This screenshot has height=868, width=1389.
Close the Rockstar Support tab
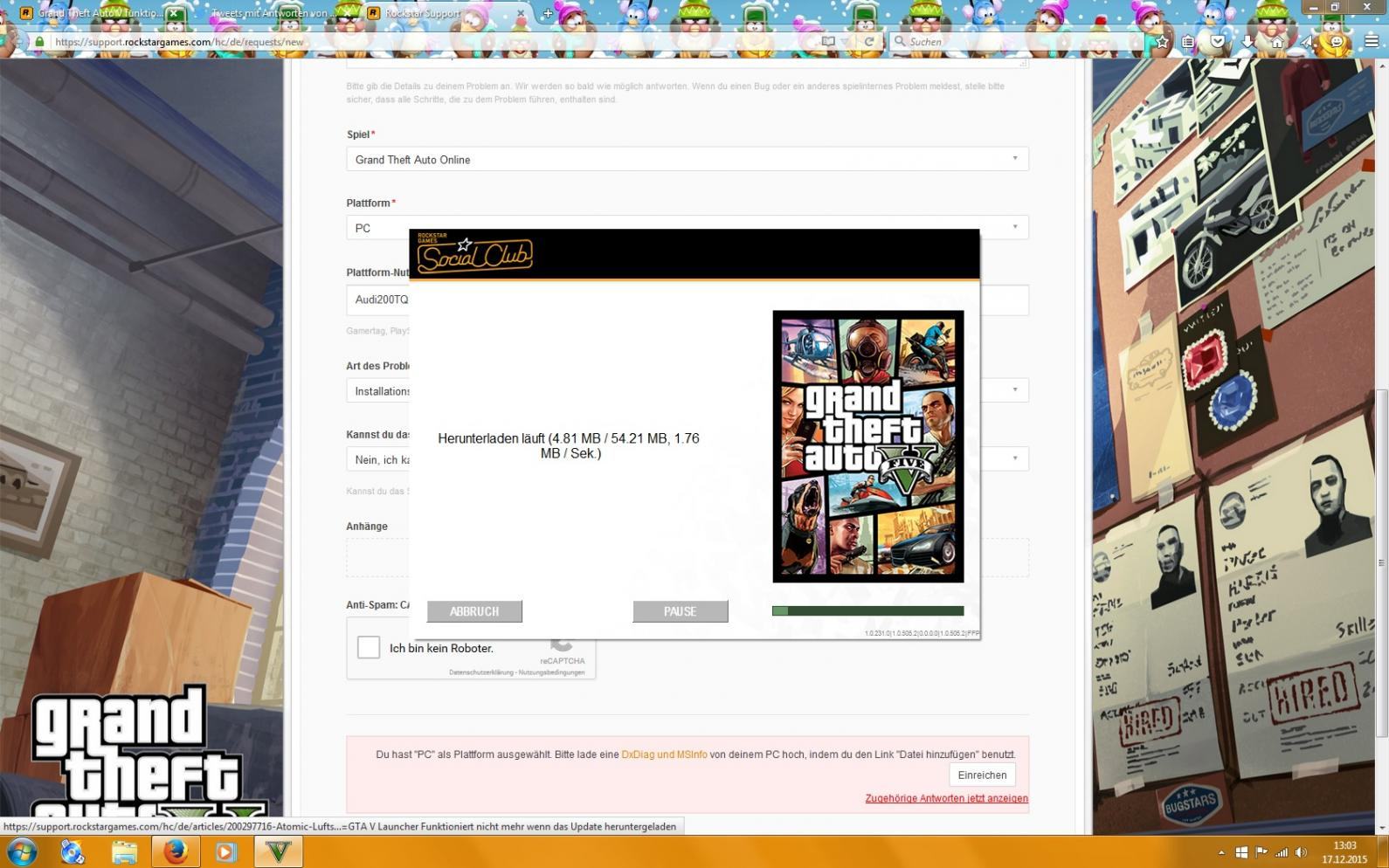(522, 13)
